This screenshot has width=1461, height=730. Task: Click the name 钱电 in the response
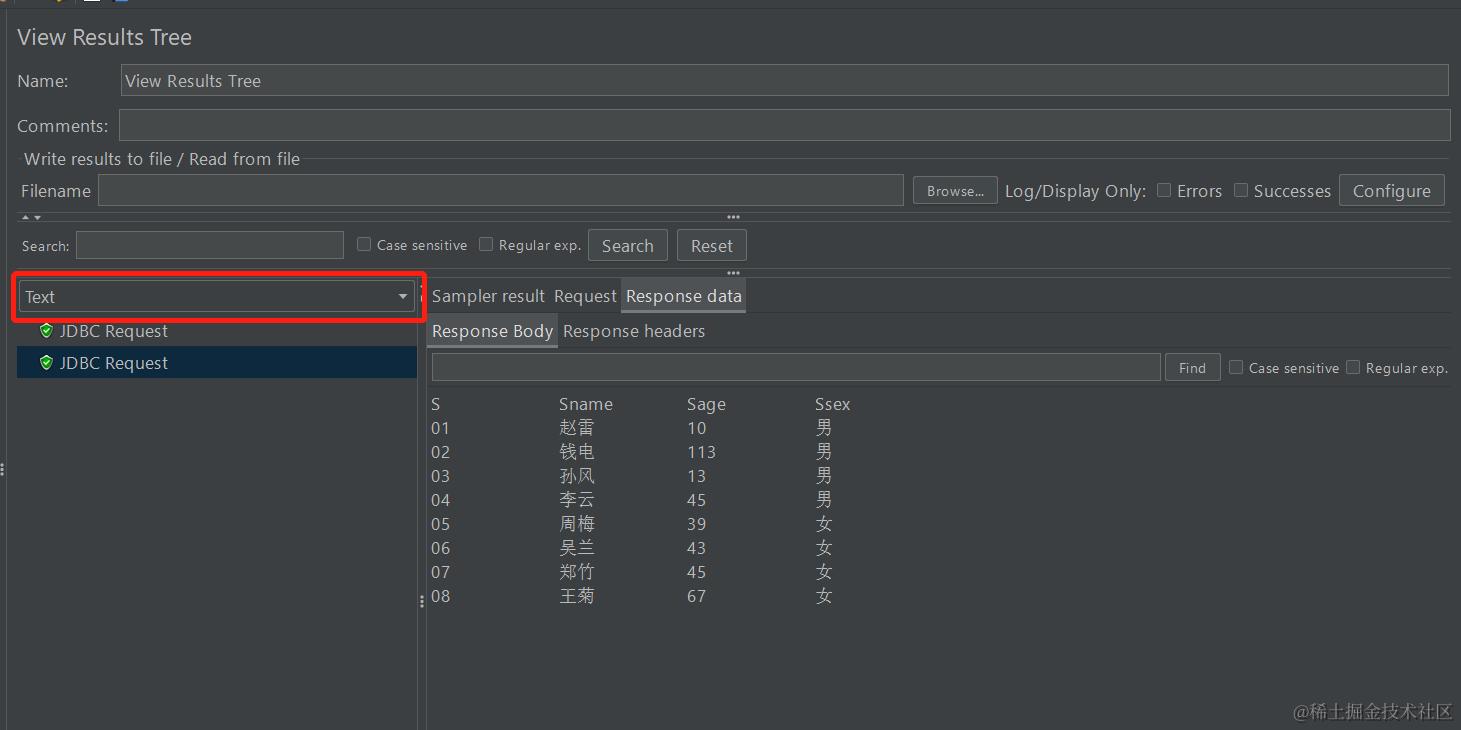pos(577,452)
